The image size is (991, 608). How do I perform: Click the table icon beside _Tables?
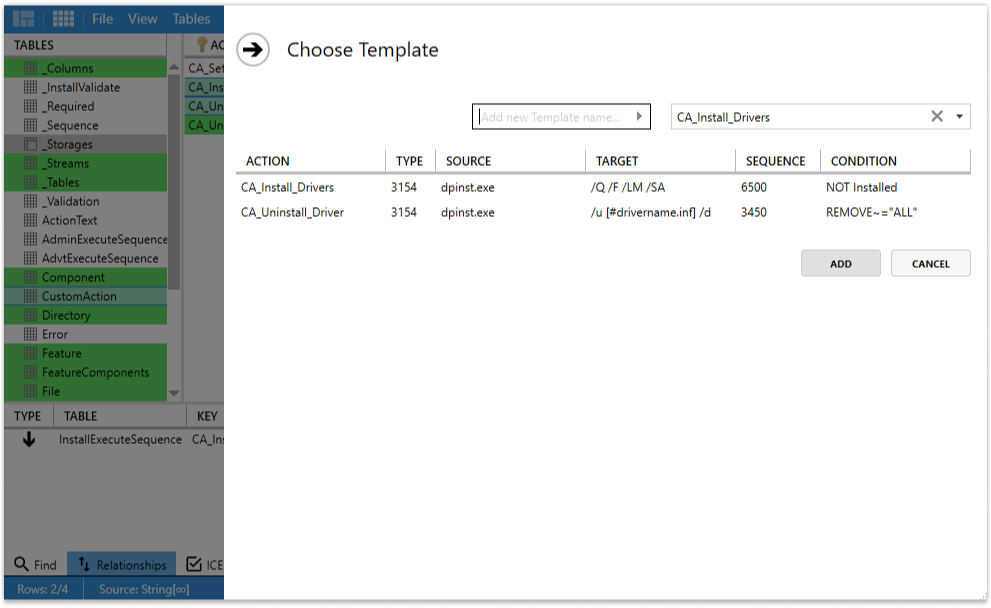point(30,182)
